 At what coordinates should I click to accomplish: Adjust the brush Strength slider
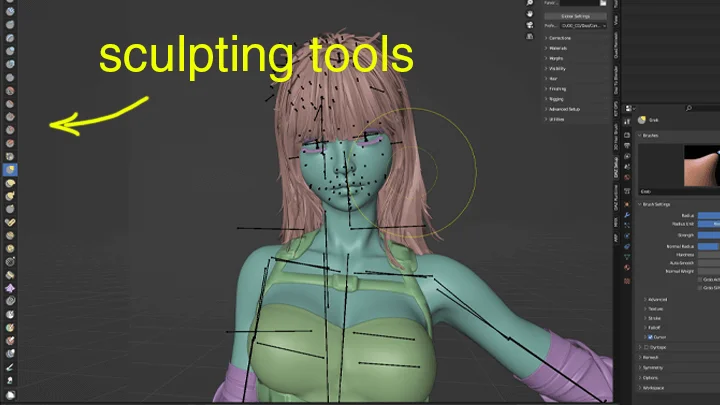(x=709, y=235)
